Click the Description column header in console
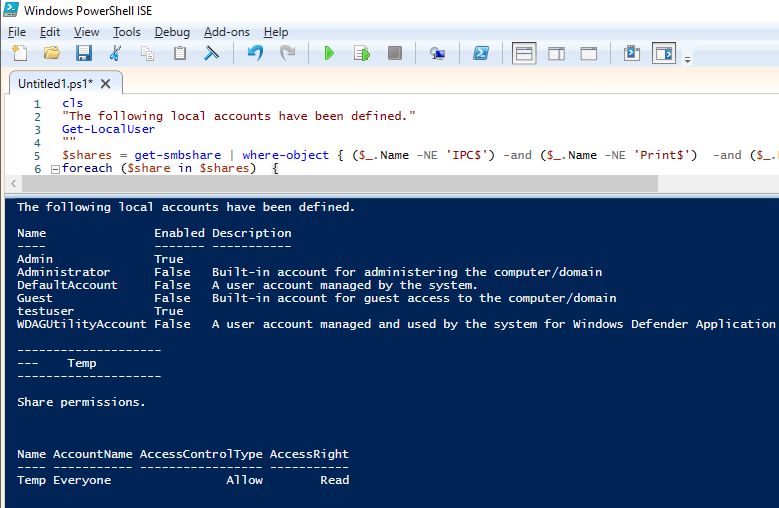Screen dimensions: 779x508 click(251, 233)
